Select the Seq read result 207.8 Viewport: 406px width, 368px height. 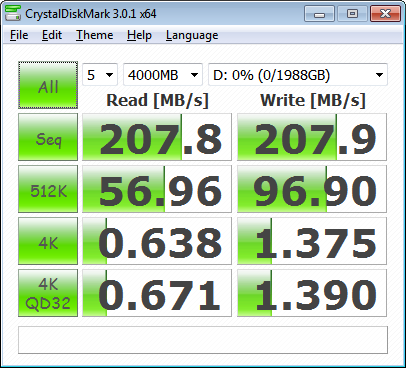(157, 137)
